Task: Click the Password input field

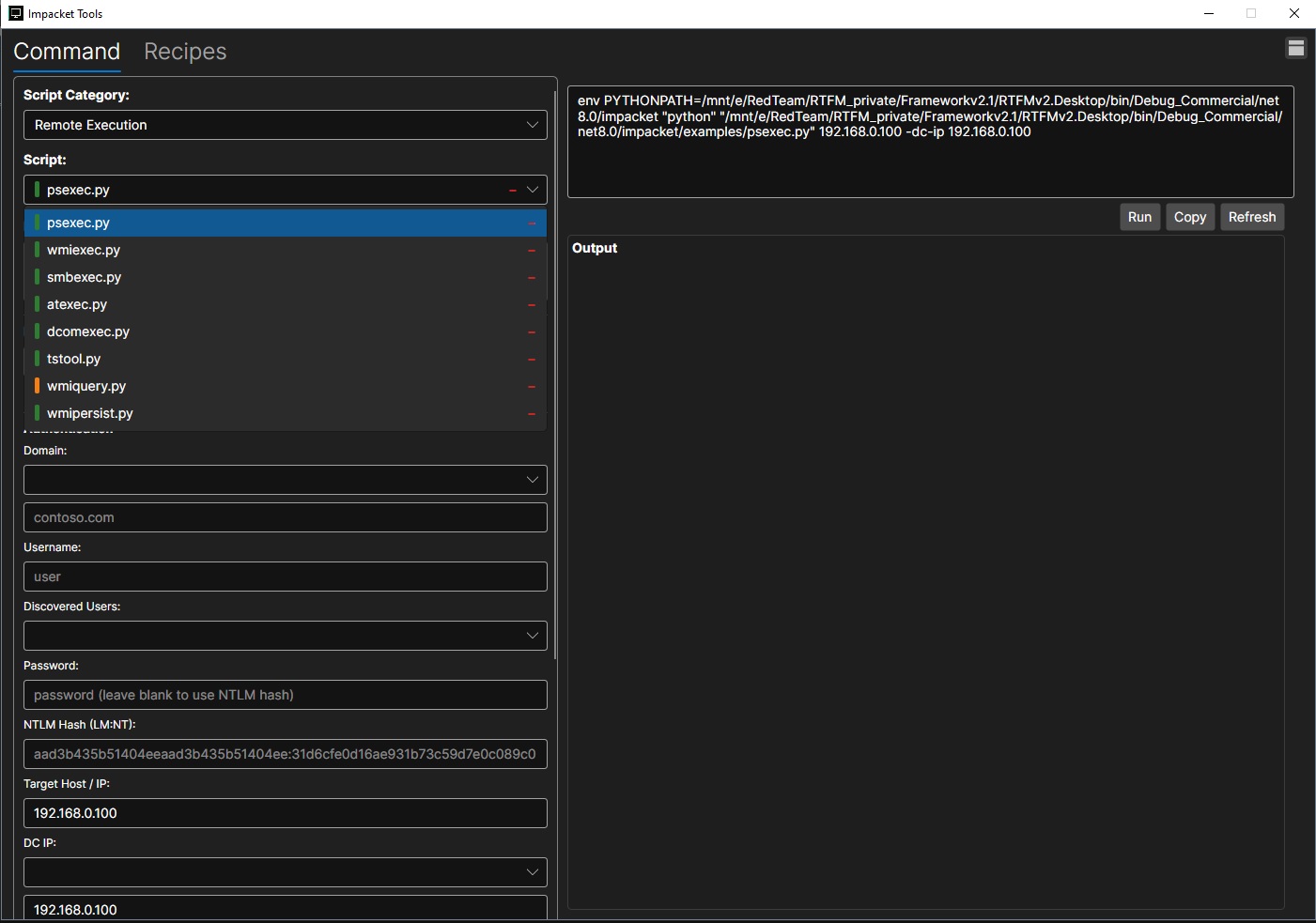Action: pos(286,695)
